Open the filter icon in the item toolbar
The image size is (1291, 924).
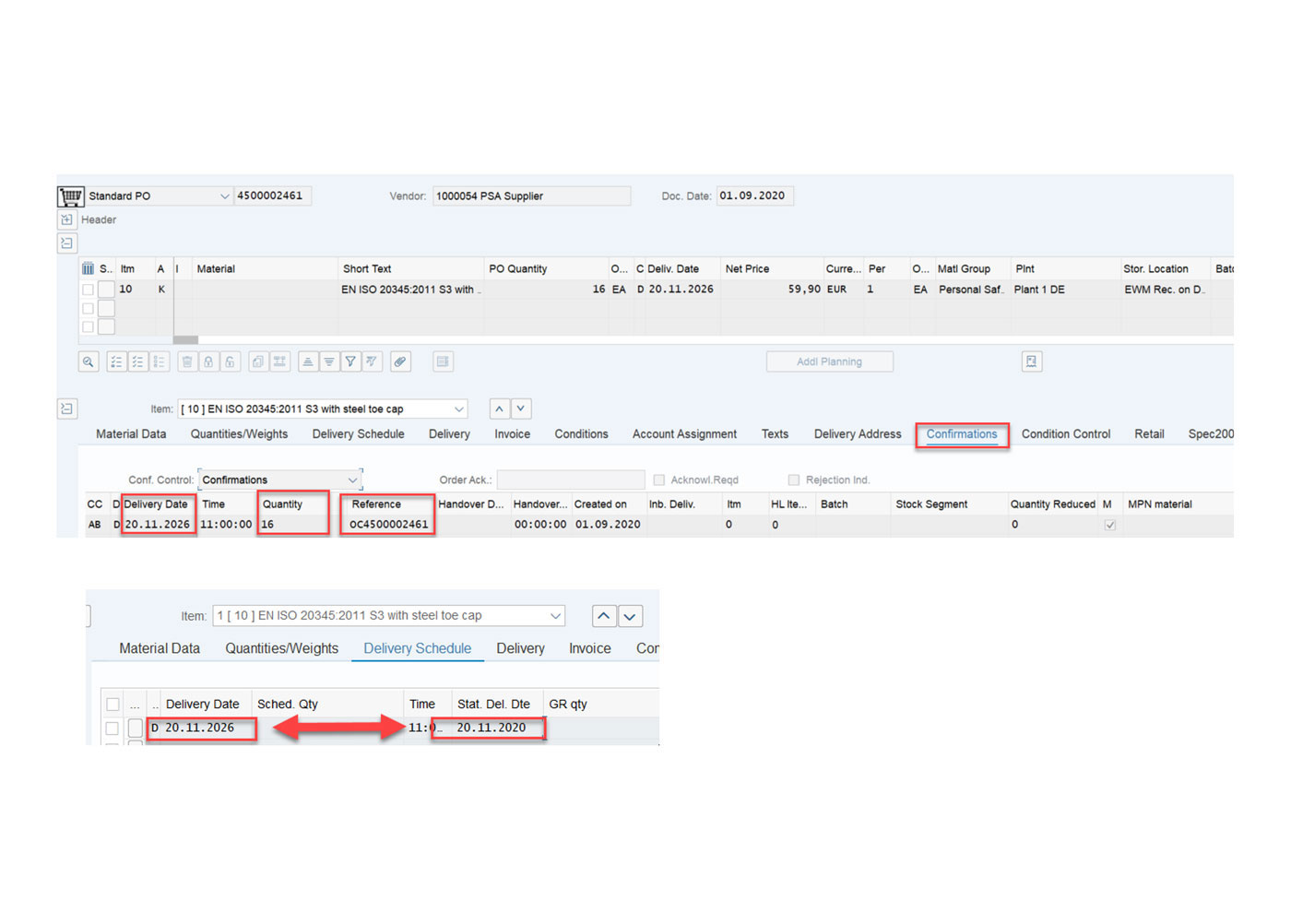(350, 361)
